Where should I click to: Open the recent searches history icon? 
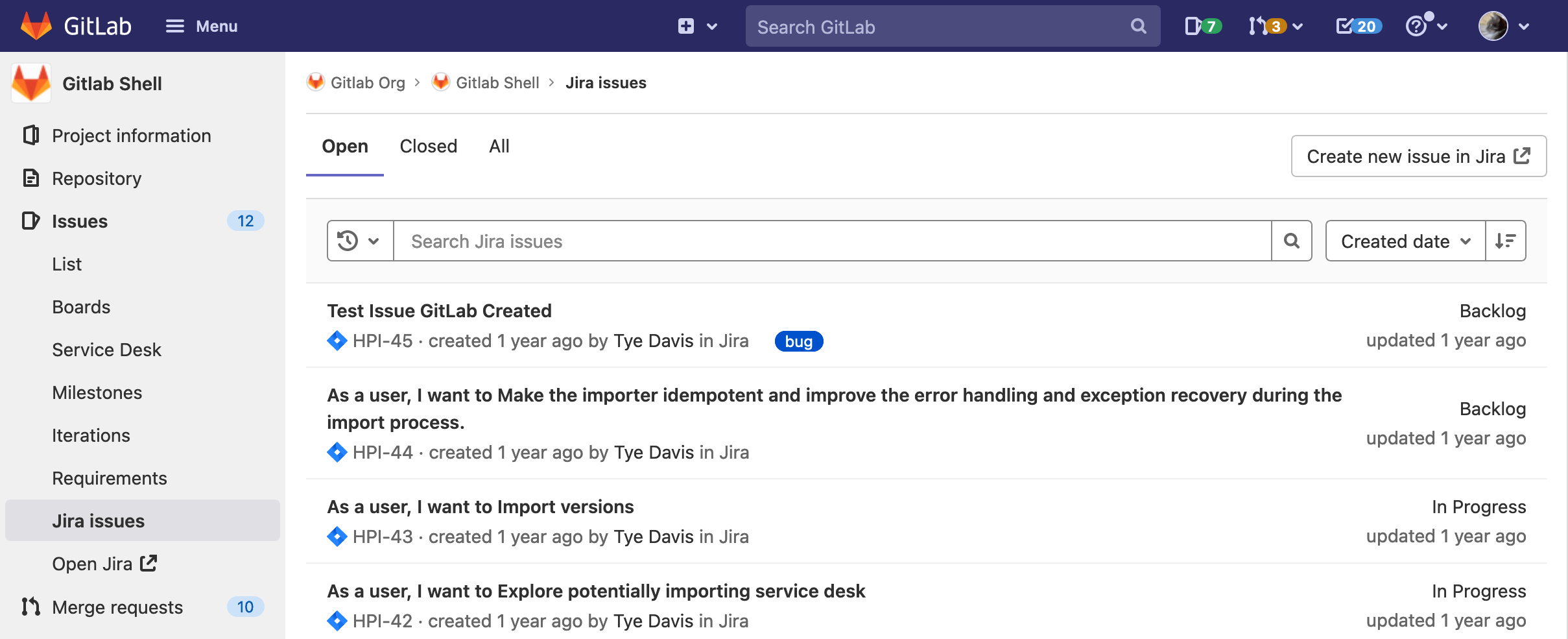pyautogui.click(x=348, y=241)
